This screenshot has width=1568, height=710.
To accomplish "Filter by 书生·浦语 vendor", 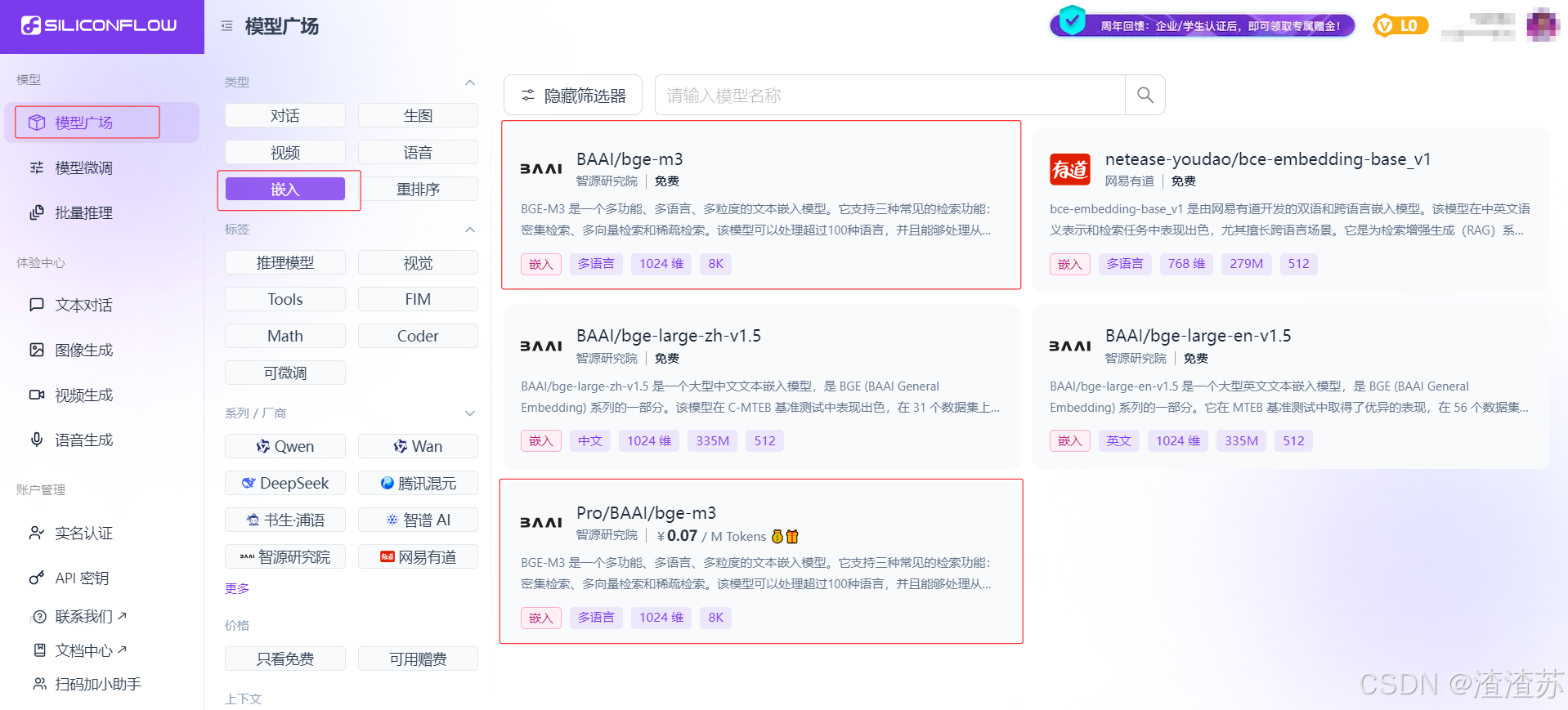I will pyautogui.click(x=285, y=520).
